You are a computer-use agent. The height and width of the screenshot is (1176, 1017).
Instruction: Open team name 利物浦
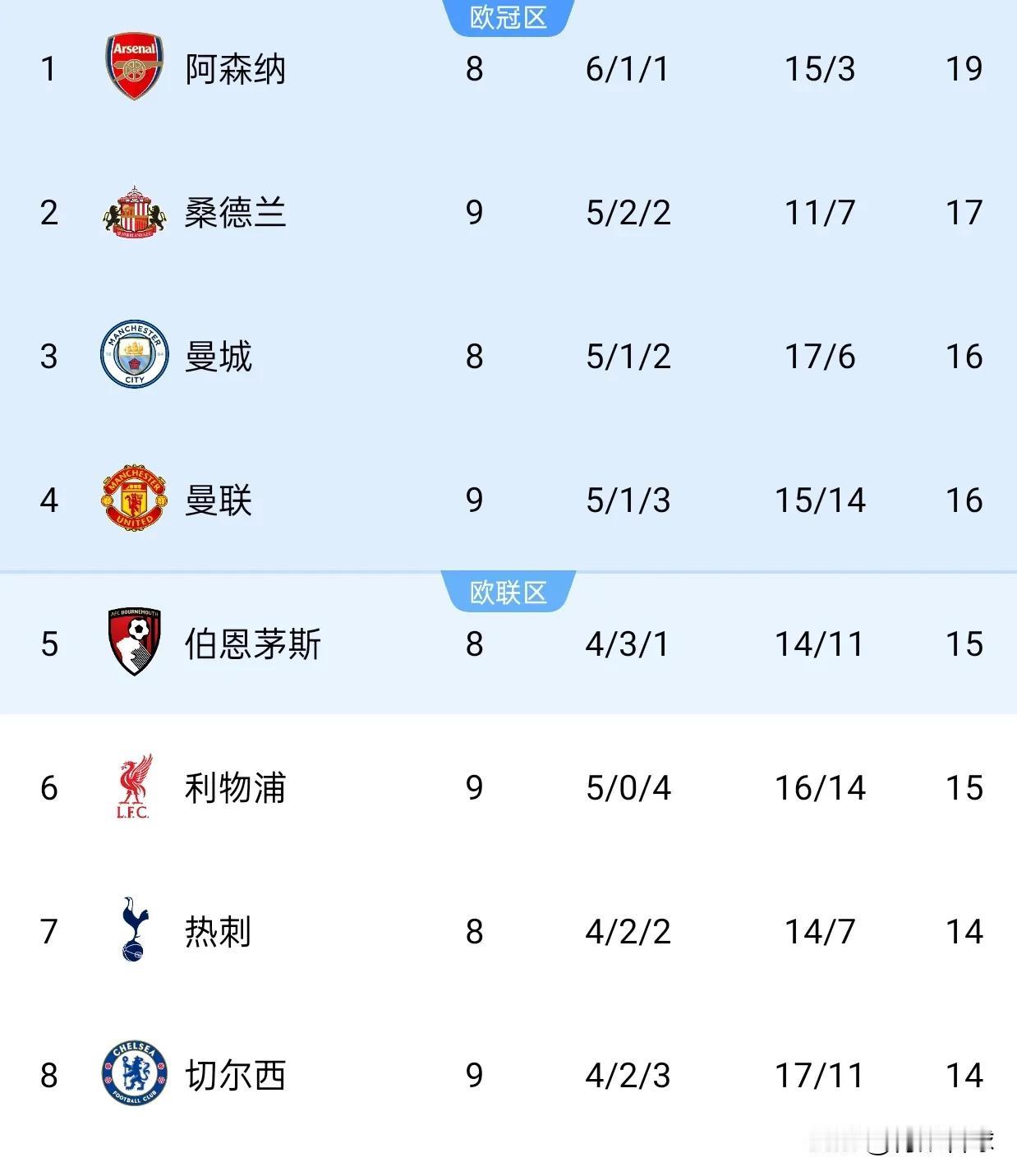pos(236,788)
